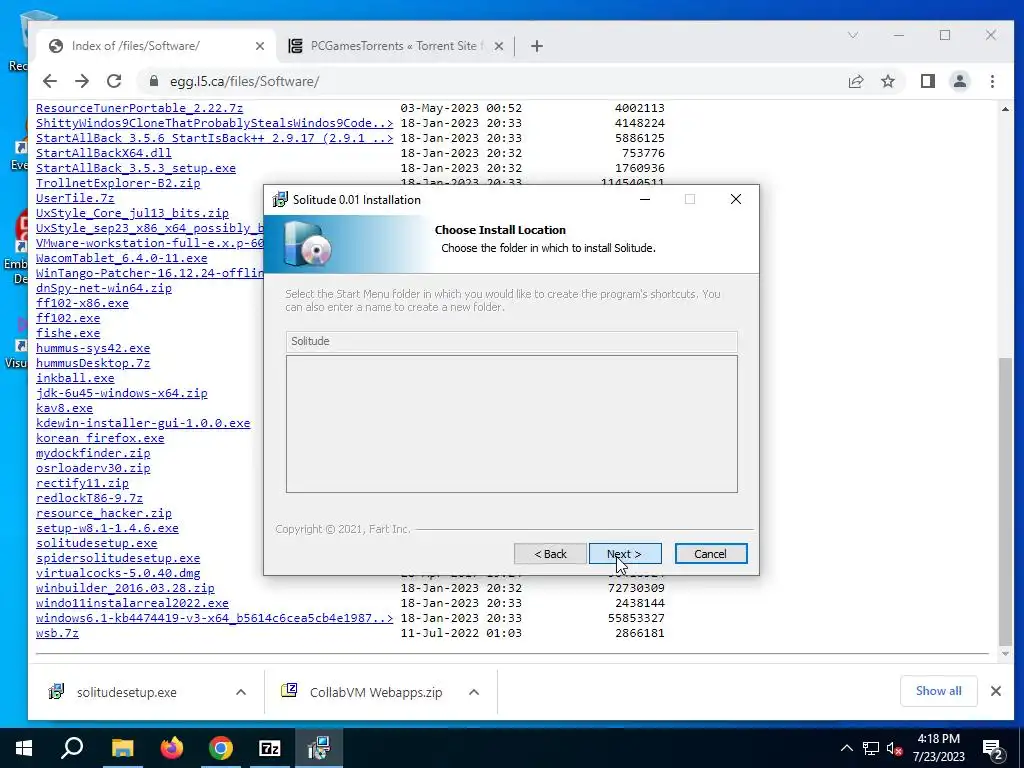
Task: Click the address bar URL
Action: 244,81
